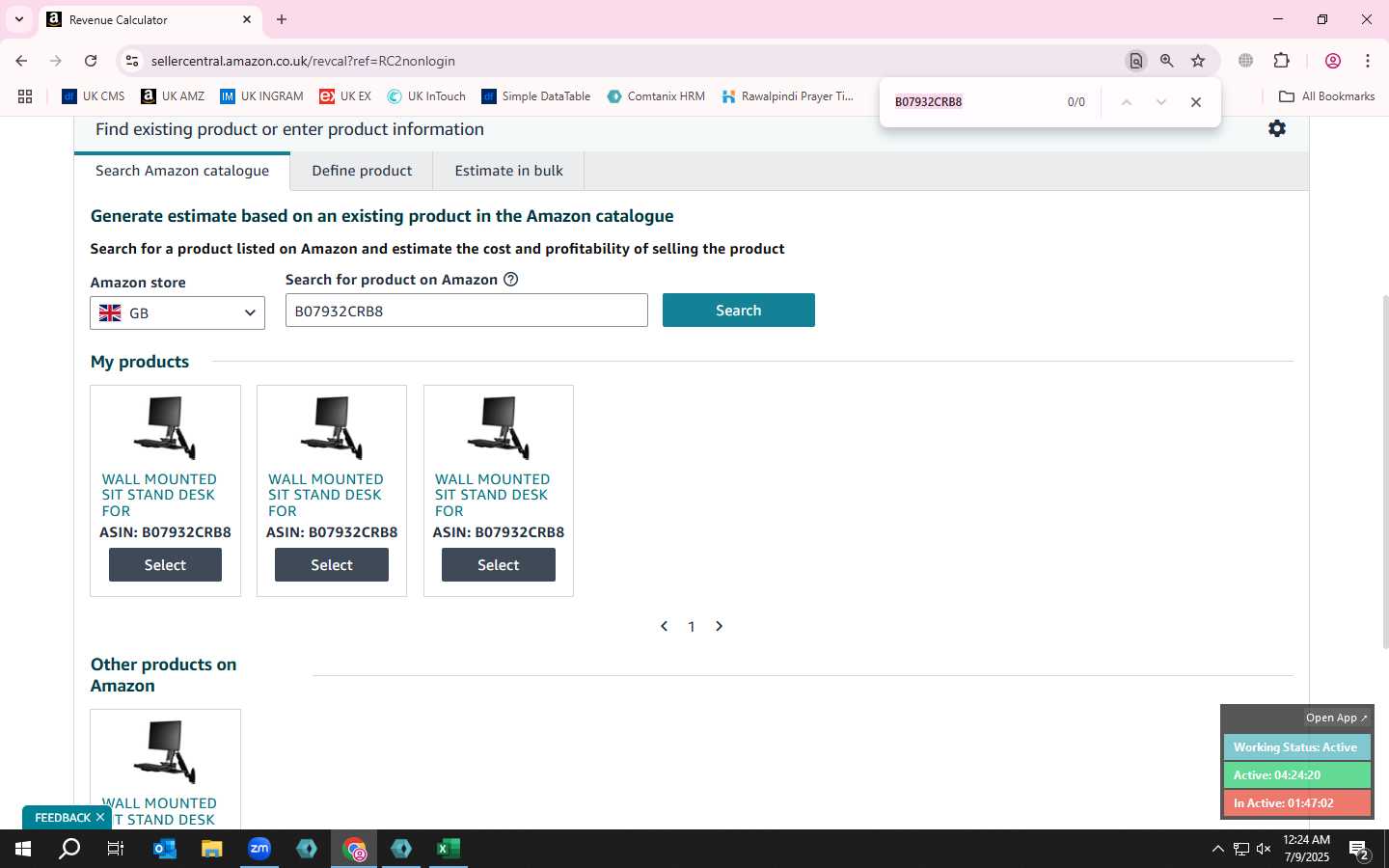Go back using browser back arrow

[21, 61]
